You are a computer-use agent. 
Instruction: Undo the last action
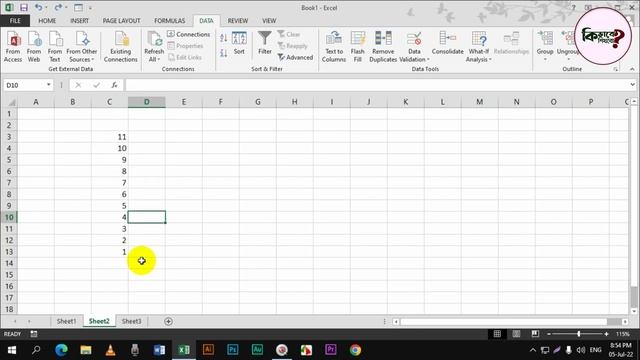click(x=38, y=8)
